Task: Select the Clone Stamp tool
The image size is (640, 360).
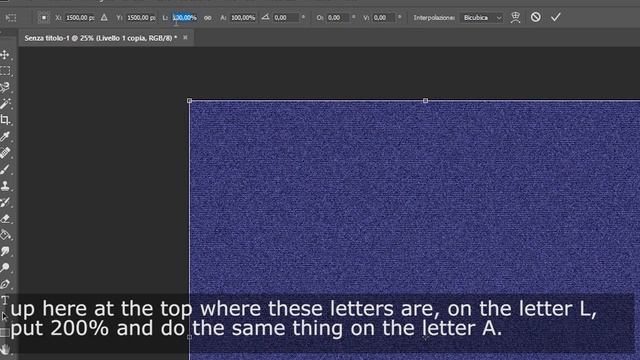Action: (x=5, y=186)
